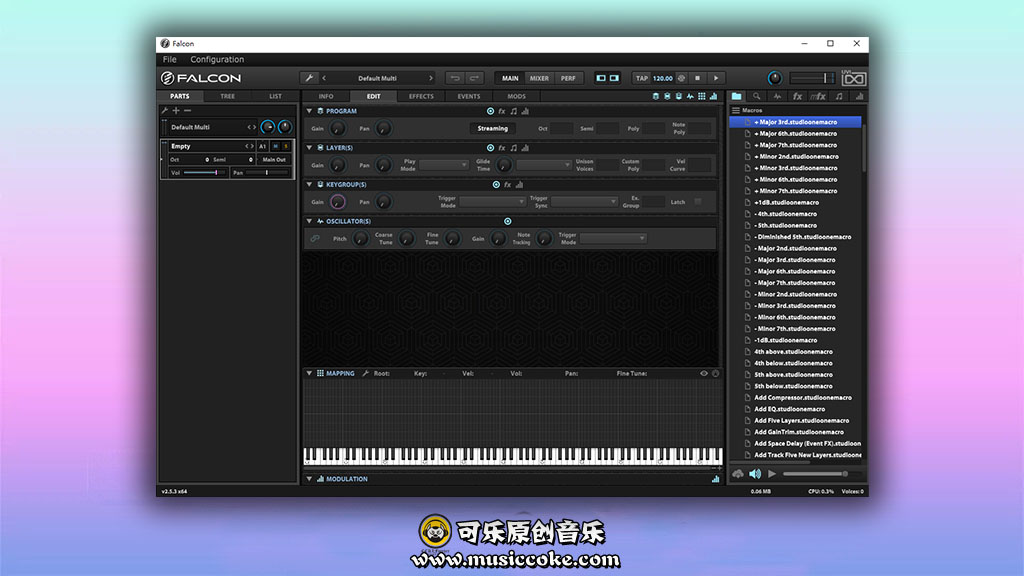Open the Trigger Sync dropdown
Image resolution: width=1024 pixels, height=576 pixels.
tap(584, 202)
